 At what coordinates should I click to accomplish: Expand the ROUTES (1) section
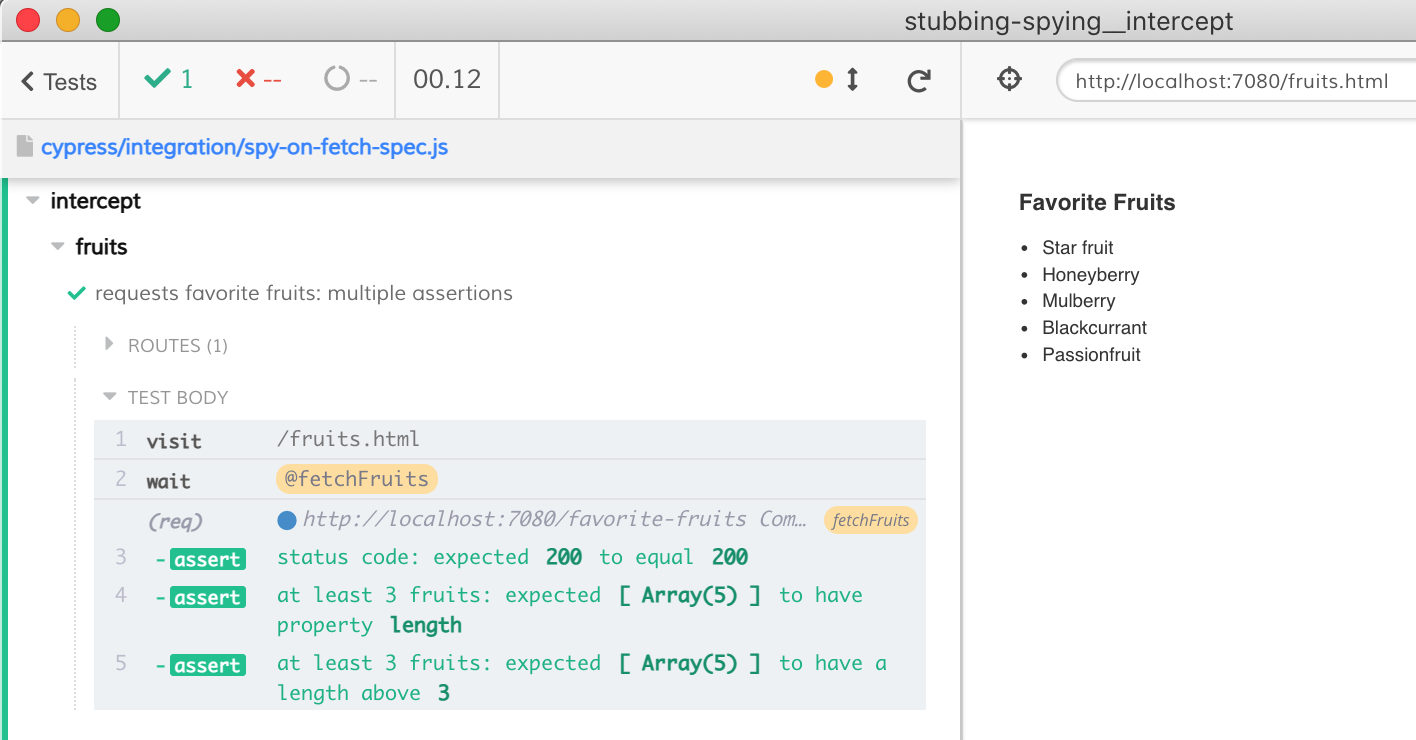point(167,345)
